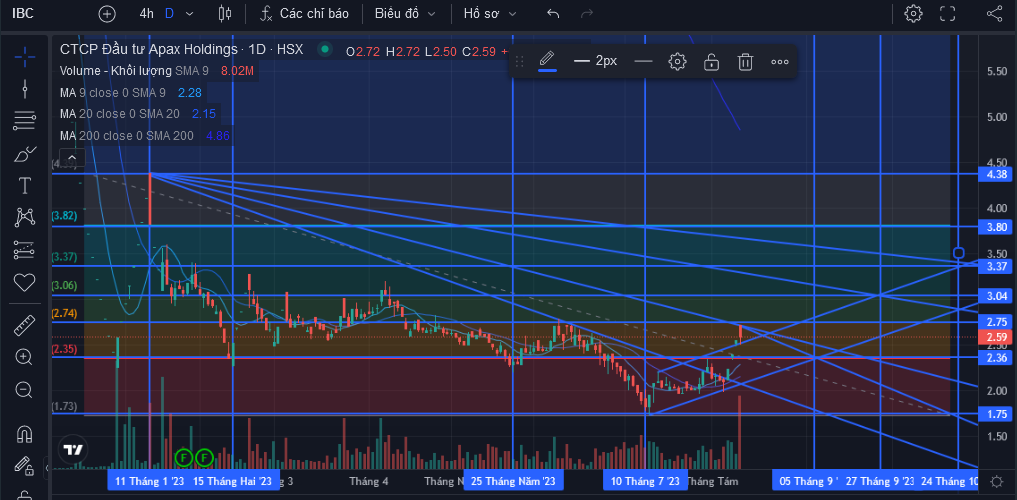Click the first green F event marker

tap(184, 458)
